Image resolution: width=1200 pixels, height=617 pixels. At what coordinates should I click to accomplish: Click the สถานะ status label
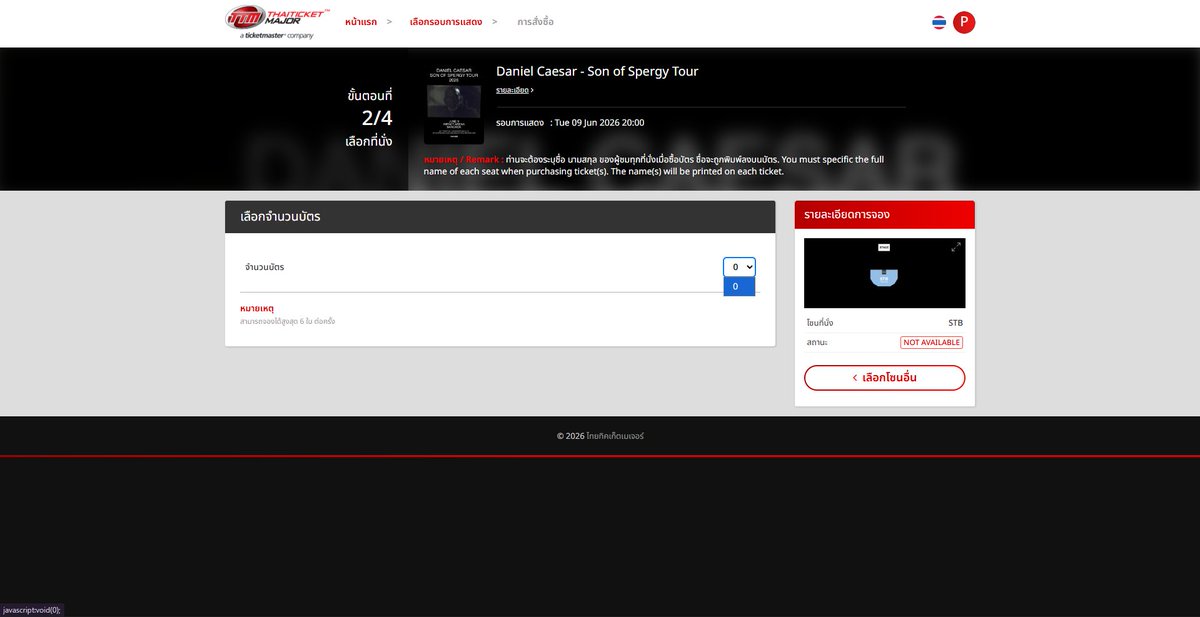coord(817,342)
